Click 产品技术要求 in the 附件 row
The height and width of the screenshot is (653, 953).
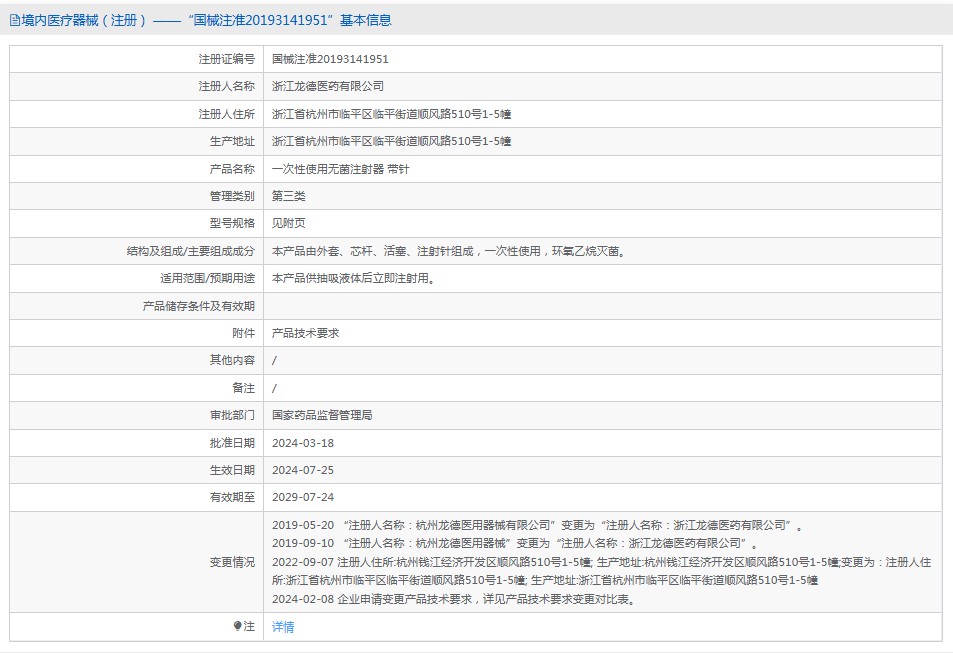(x=305, y=333)
